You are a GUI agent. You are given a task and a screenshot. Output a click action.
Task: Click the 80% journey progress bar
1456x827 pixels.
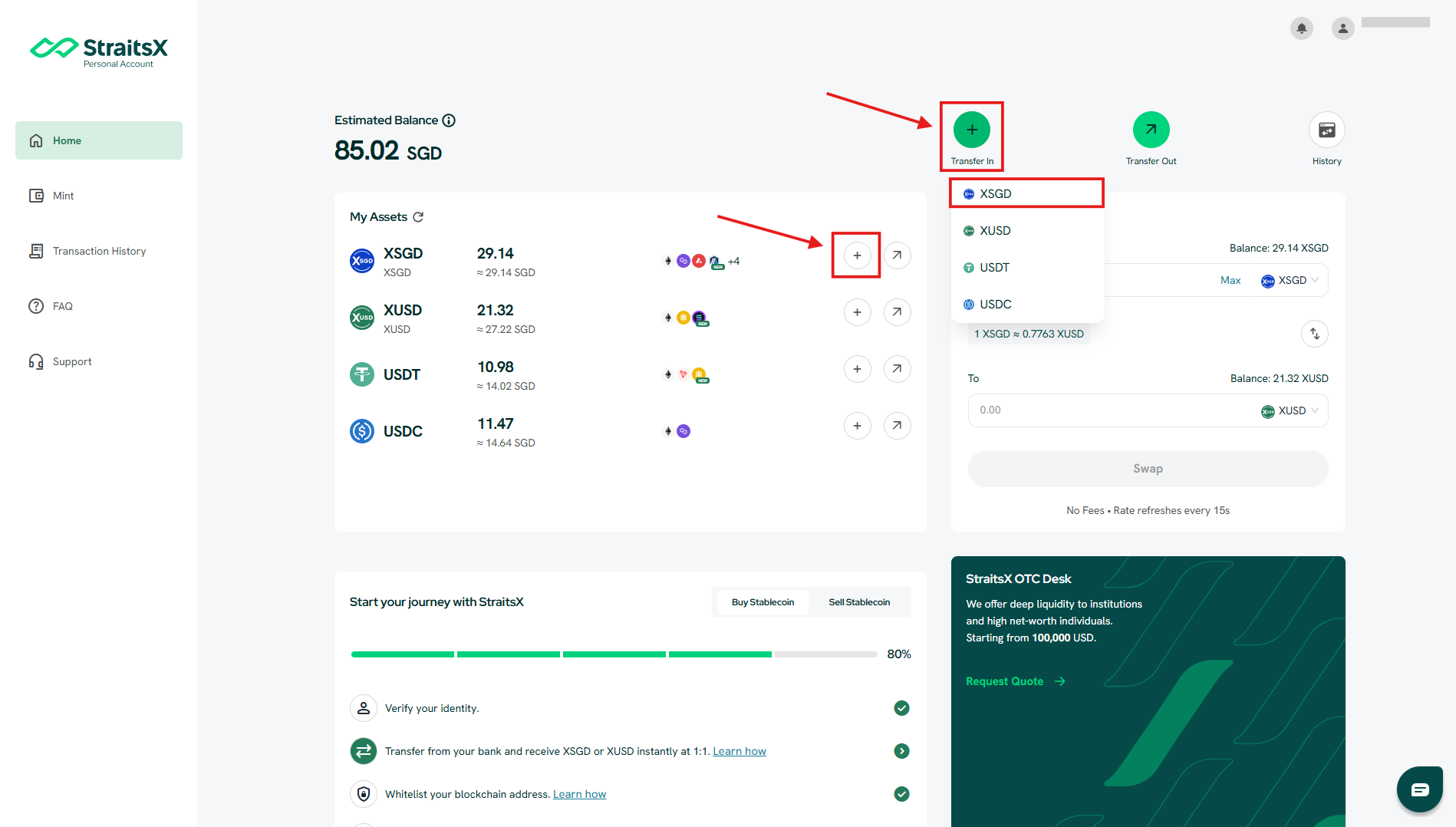(x=614, y=654)
